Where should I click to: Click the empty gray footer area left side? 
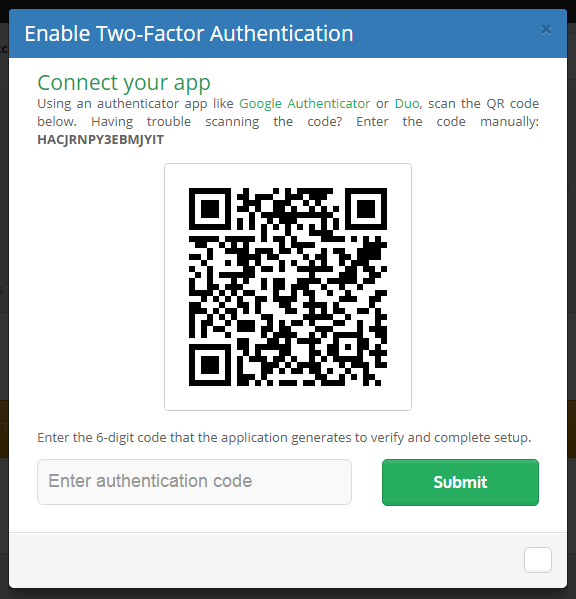point(153,560)
